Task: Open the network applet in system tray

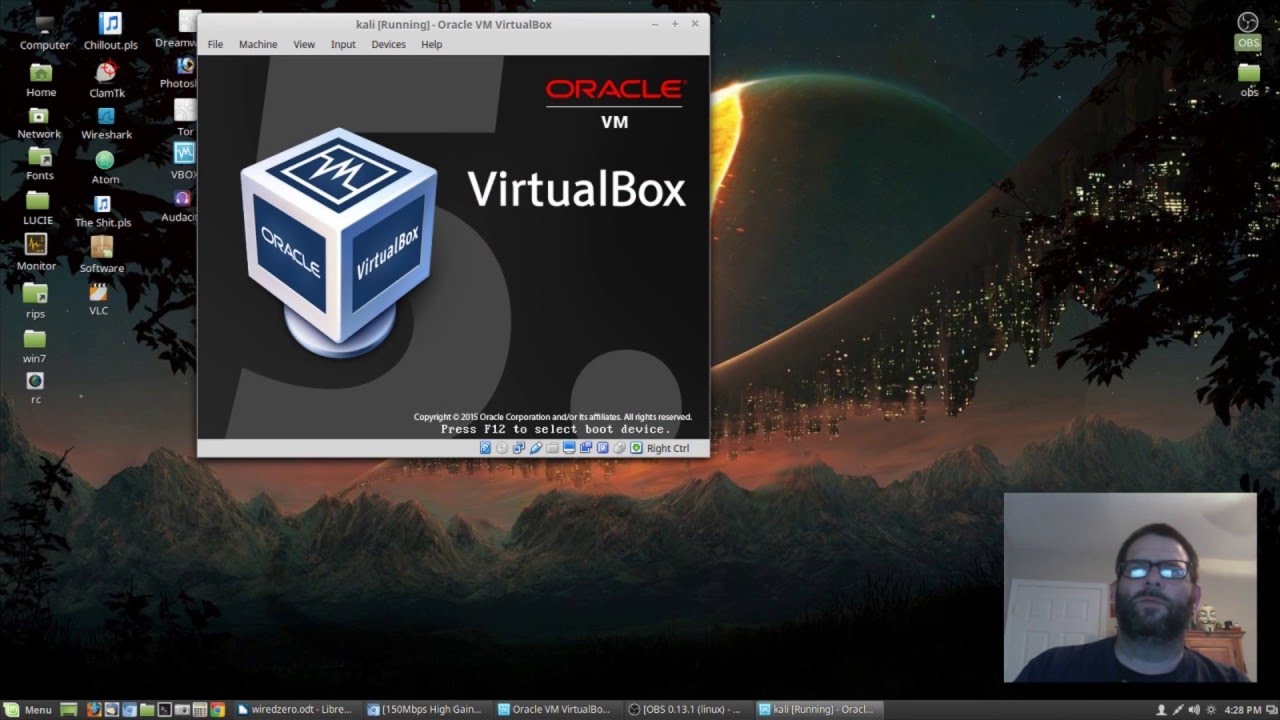Action: point(1178,710)
